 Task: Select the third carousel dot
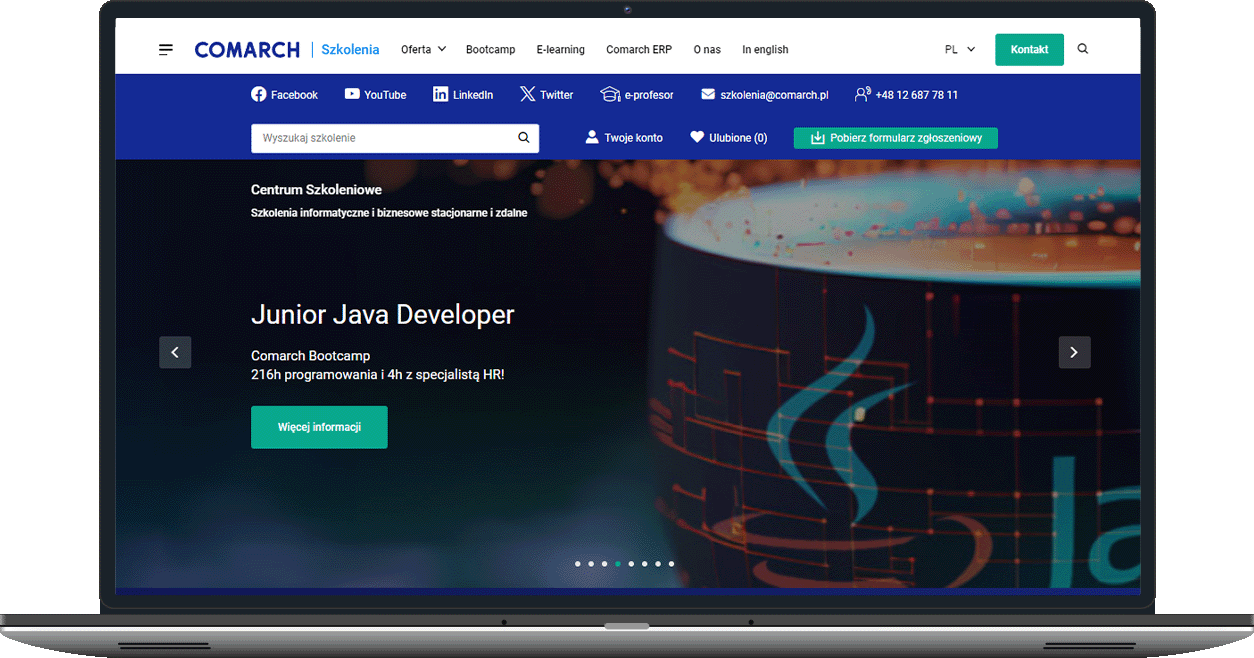(605, 564)
